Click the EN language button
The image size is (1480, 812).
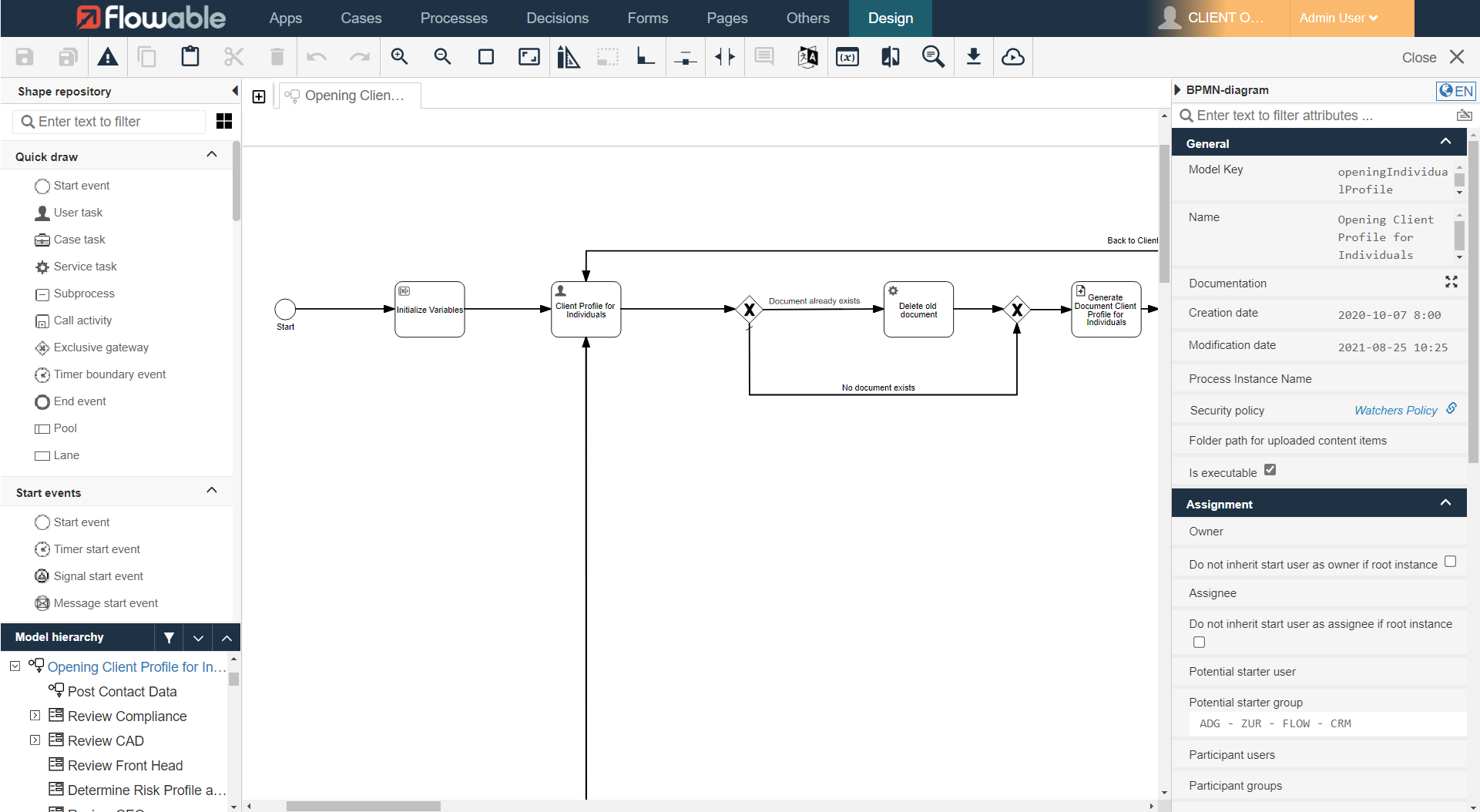click(1455, 91)
